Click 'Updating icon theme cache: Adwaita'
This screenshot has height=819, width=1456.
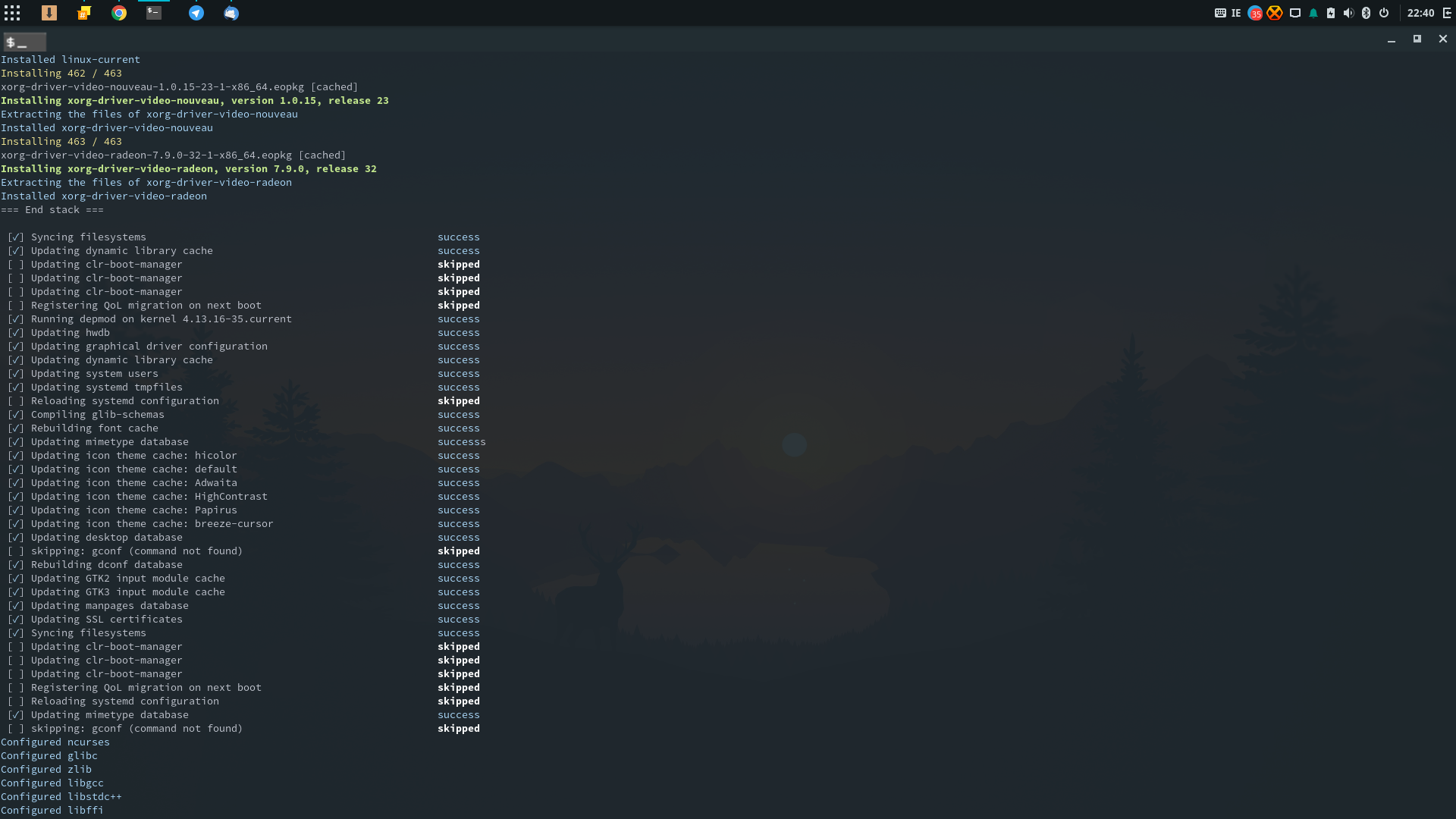[134, 482]
